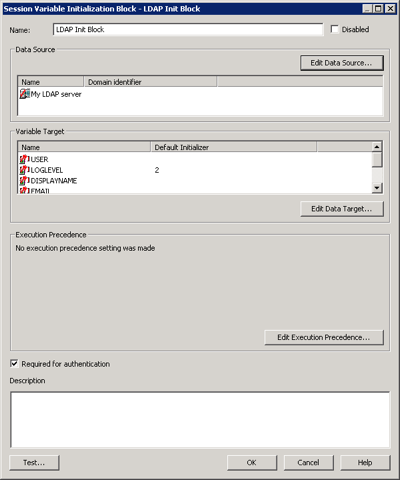Screen dimensions: 400x480
Task: Click the Test button
Action: pos(34,463)
